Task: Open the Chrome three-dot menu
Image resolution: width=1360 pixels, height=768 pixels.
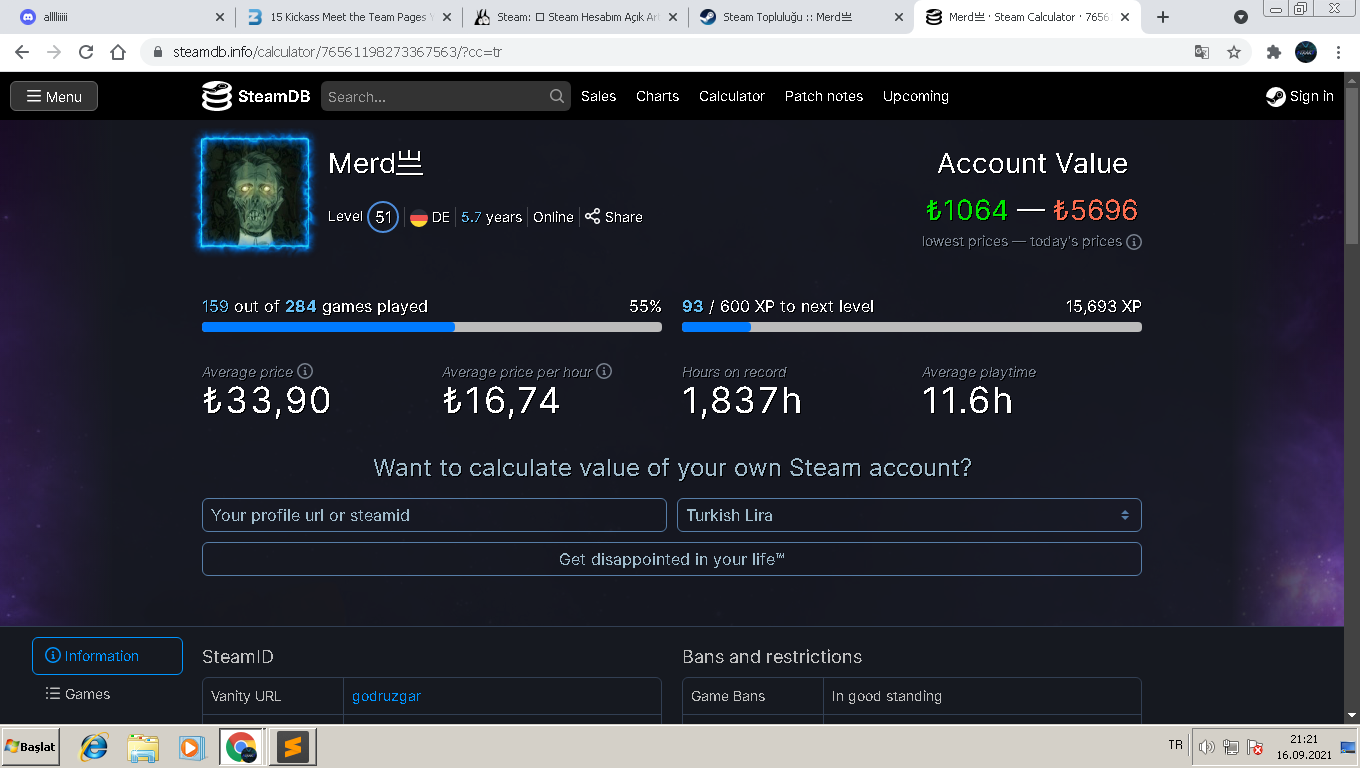Action: (x=1338, y=52)
